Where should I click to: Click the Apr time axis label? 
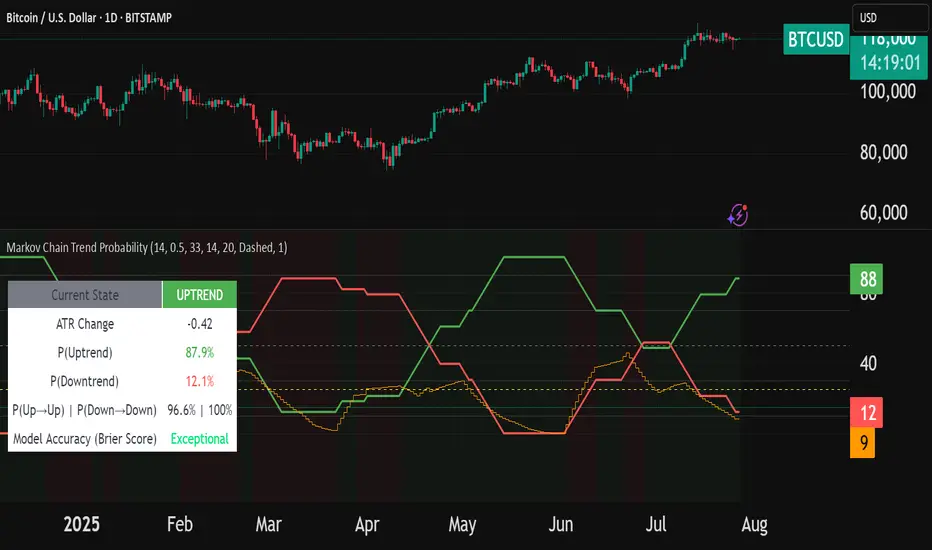click(367, 524)
